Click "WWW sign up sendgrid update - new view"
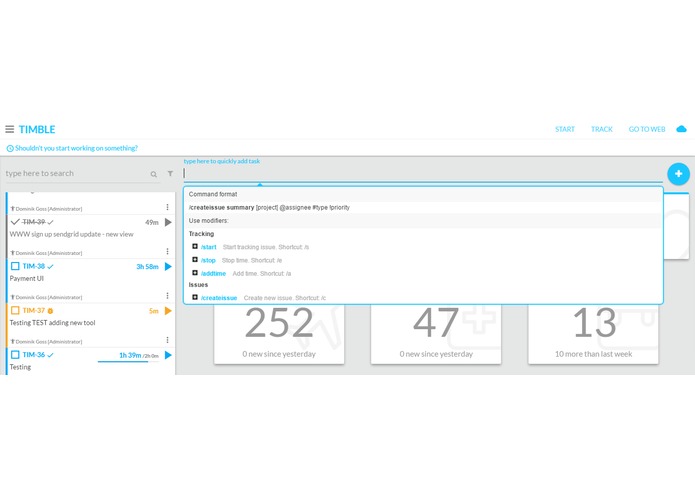 tap(71, 234)
